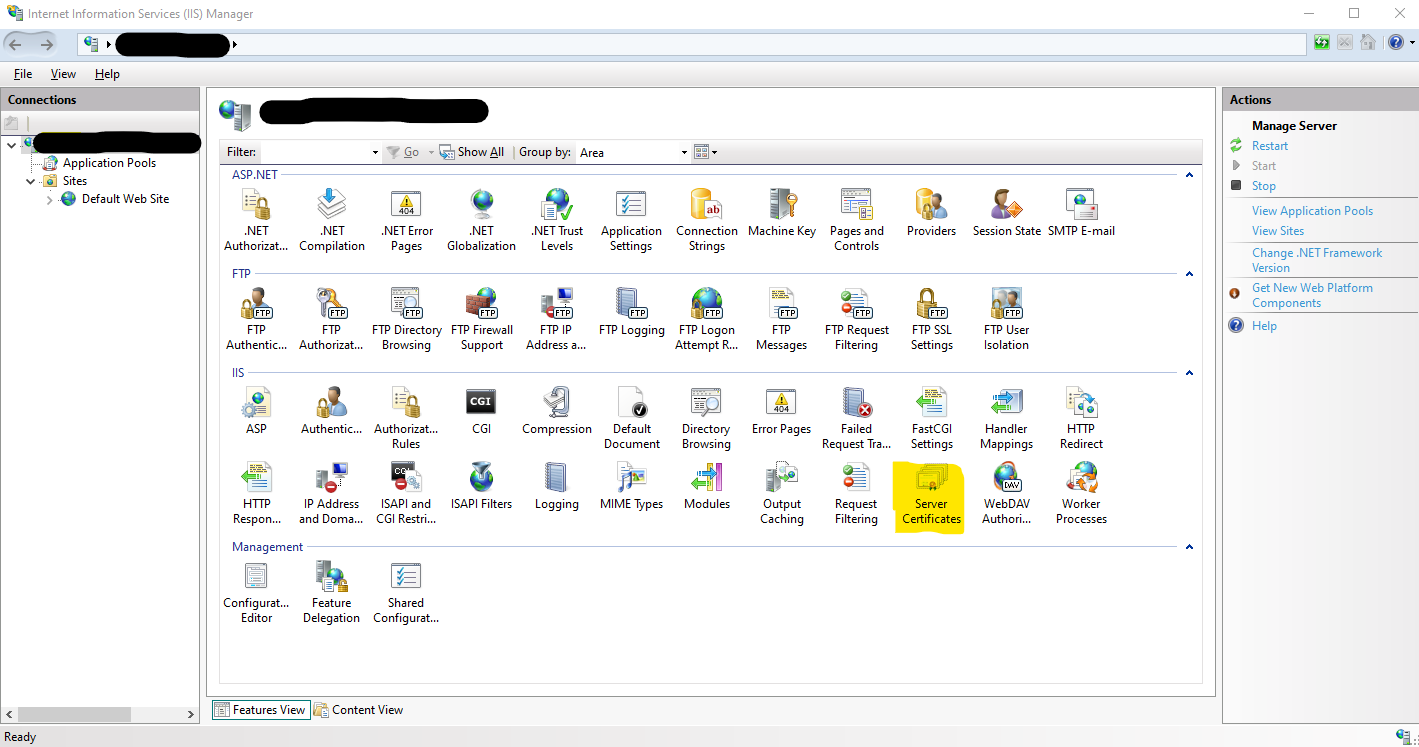Open Directory Browsing under IIS
The image size is (1419, 747).
(x=707, y=418)
